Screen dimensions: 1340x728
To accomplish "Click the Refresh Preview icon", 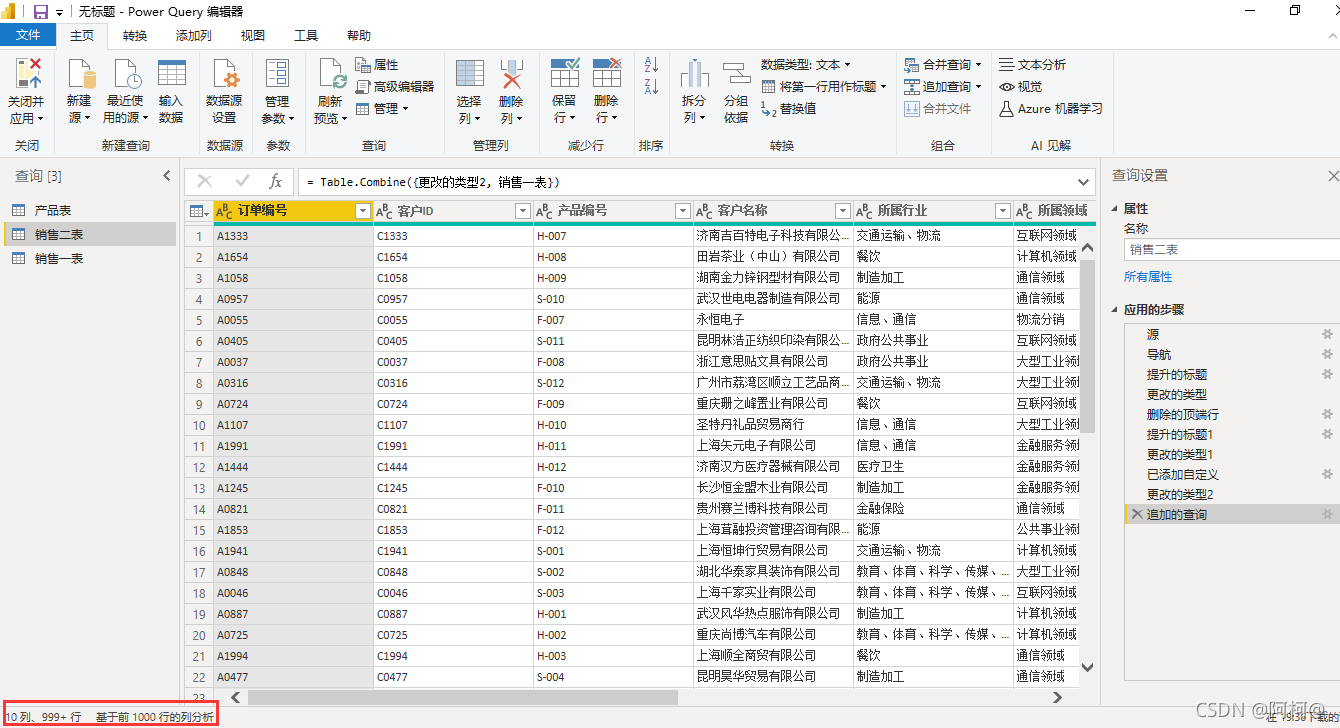I will tap(331, 73).
